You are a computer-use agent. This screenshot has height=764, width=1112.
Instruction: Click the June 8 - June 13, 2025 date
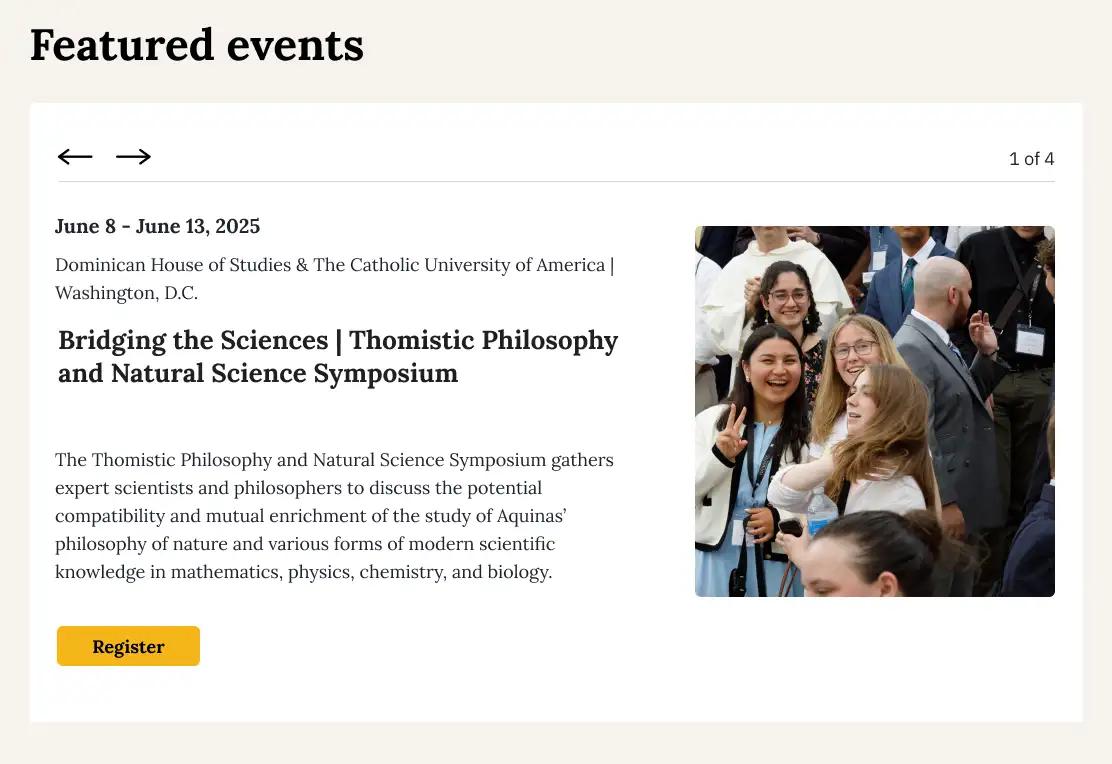157,226
